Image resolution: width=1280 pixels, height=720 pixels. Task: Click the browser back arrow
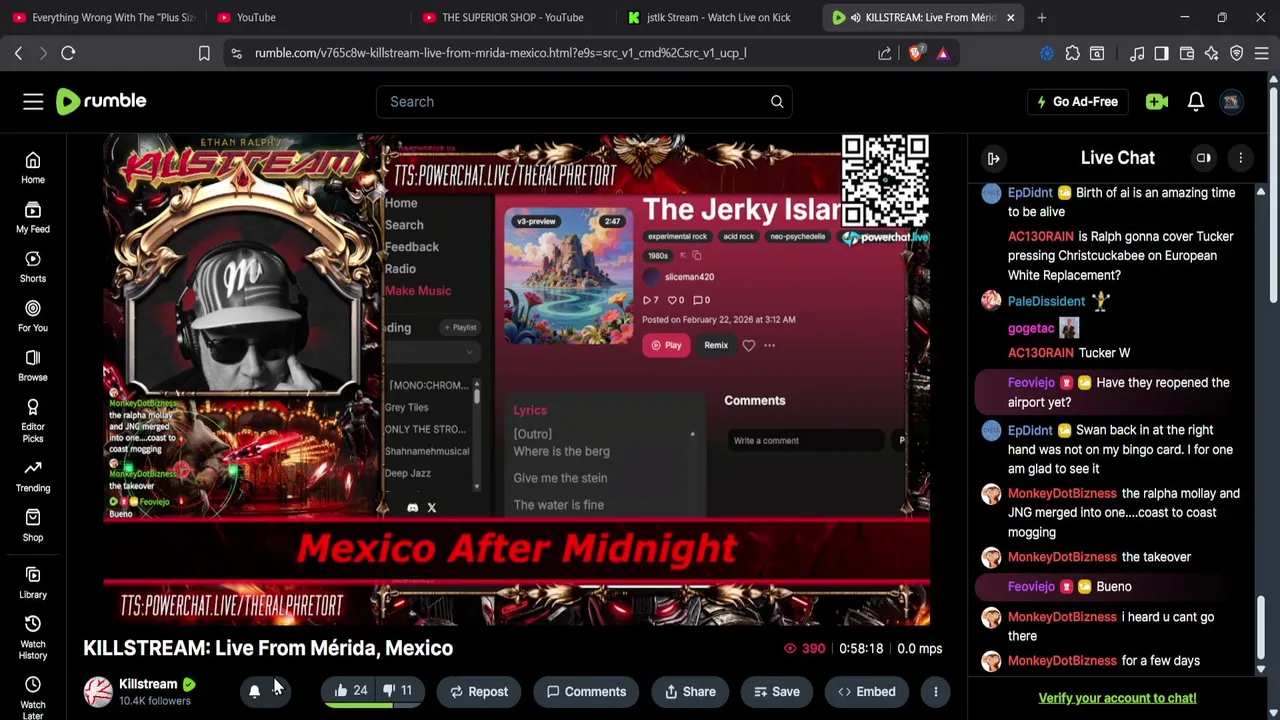click(18, 53)
